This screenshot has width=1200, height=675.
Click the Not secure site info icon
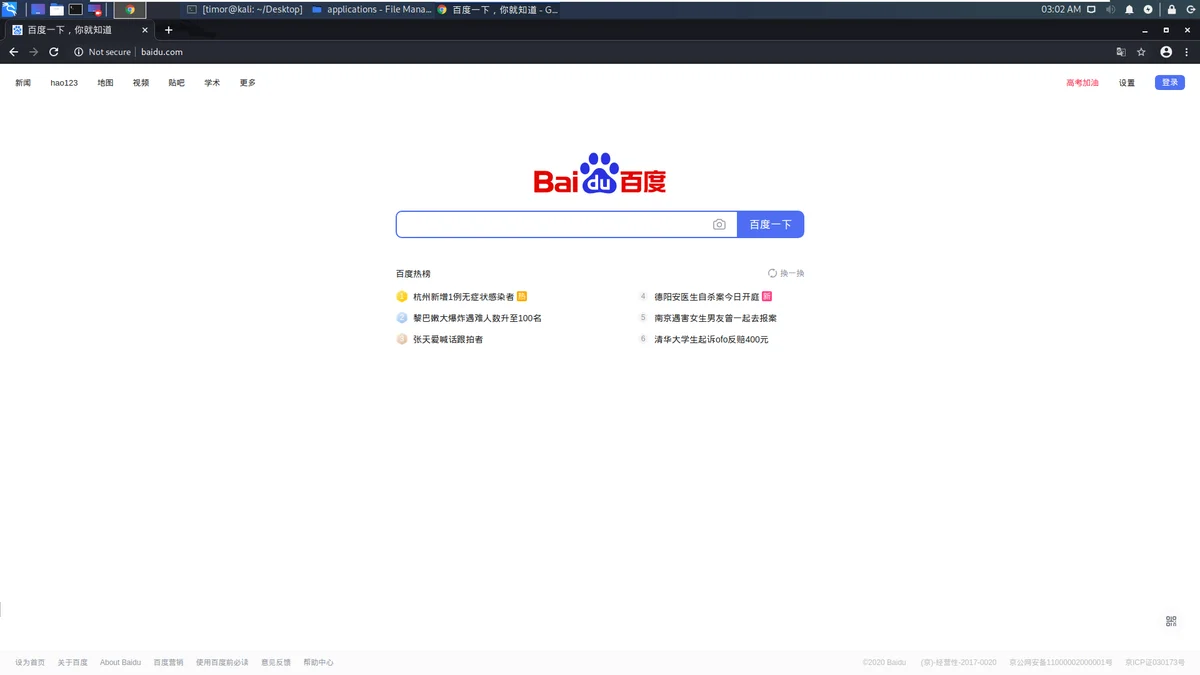tap(79, 52)
